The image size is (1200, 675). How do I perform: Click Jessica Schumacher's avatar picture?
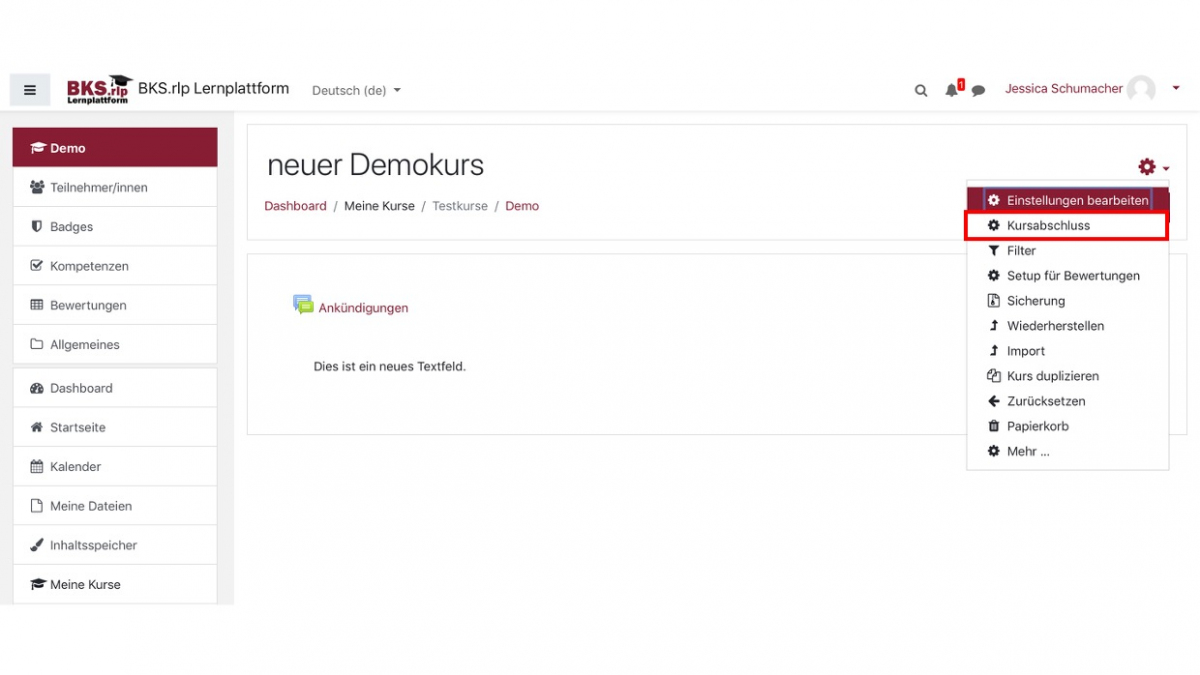tap(1141, 89)
